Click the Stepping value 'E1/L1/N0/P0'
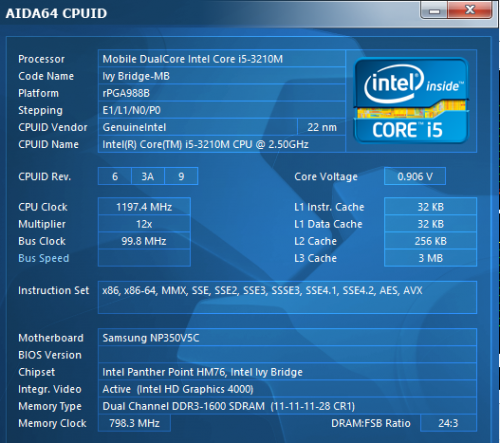 (222, 110)
